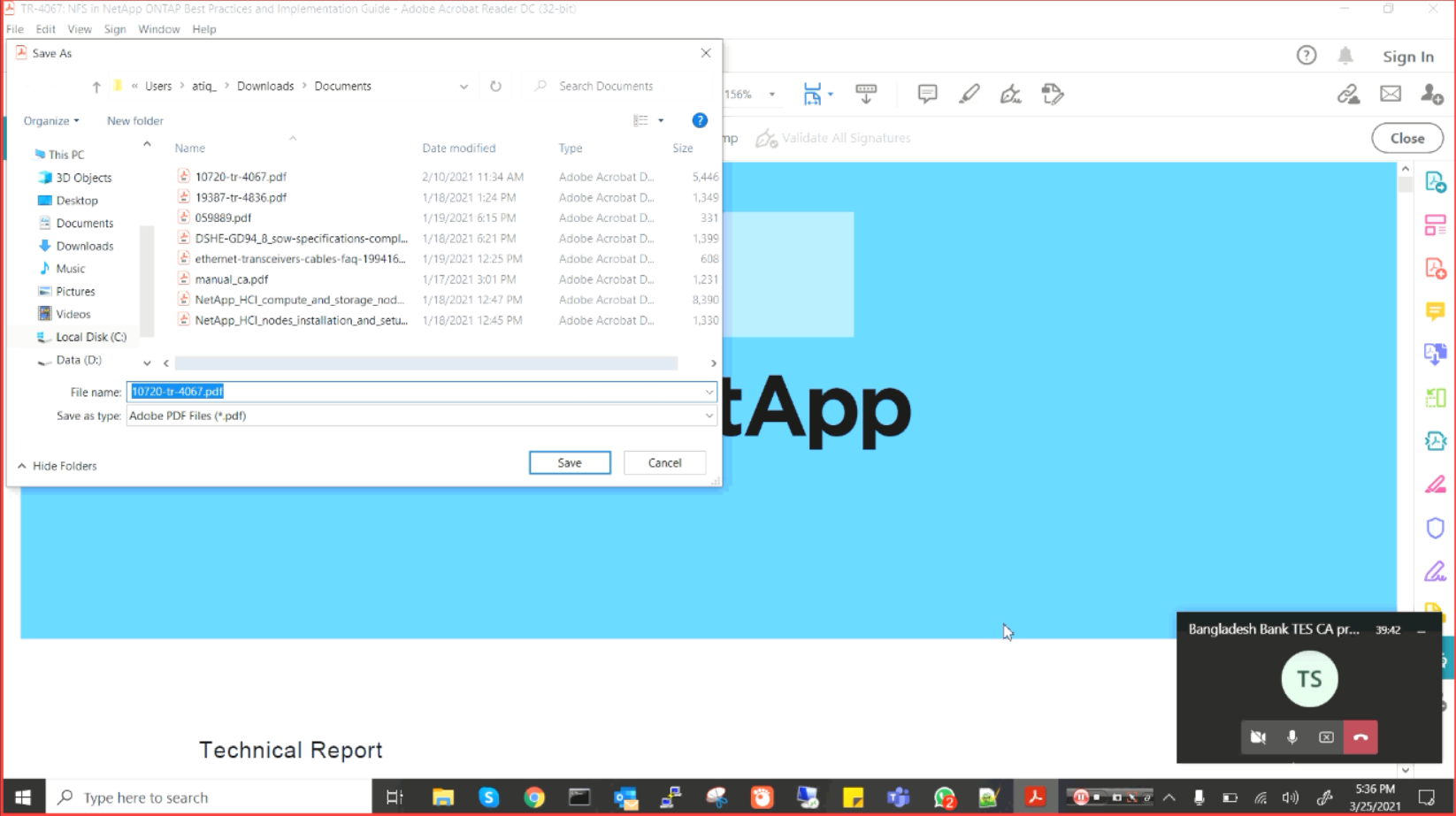This screenshot has width=1456, height=816.
Task: Click the horizontal scrollbar in file list
Action: click(425, 363)
